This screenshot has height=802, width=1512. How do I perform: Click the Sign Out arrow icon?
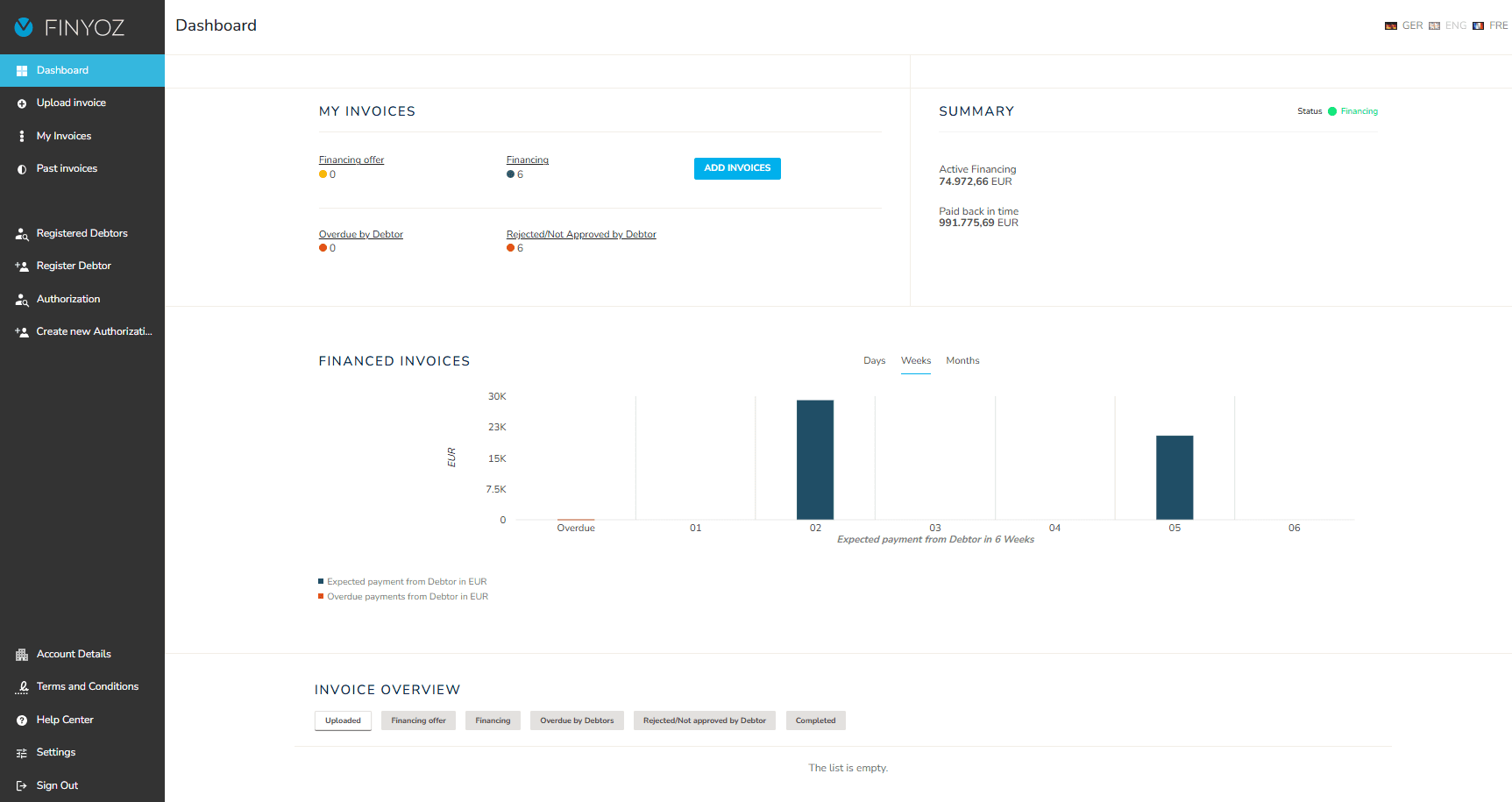point(22,786)
